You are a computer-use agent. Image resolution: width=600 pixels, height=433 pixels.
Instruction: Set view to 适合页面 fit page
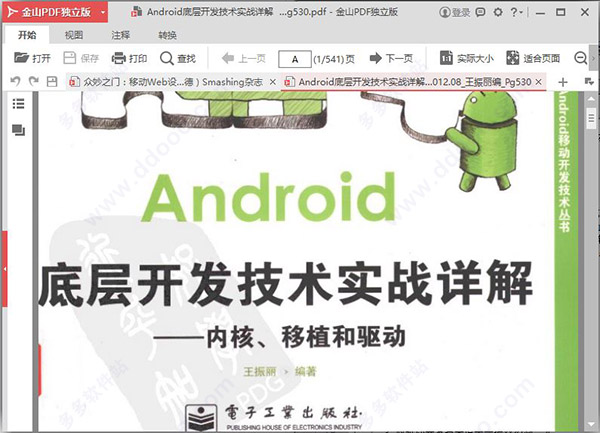pos(533,58)
